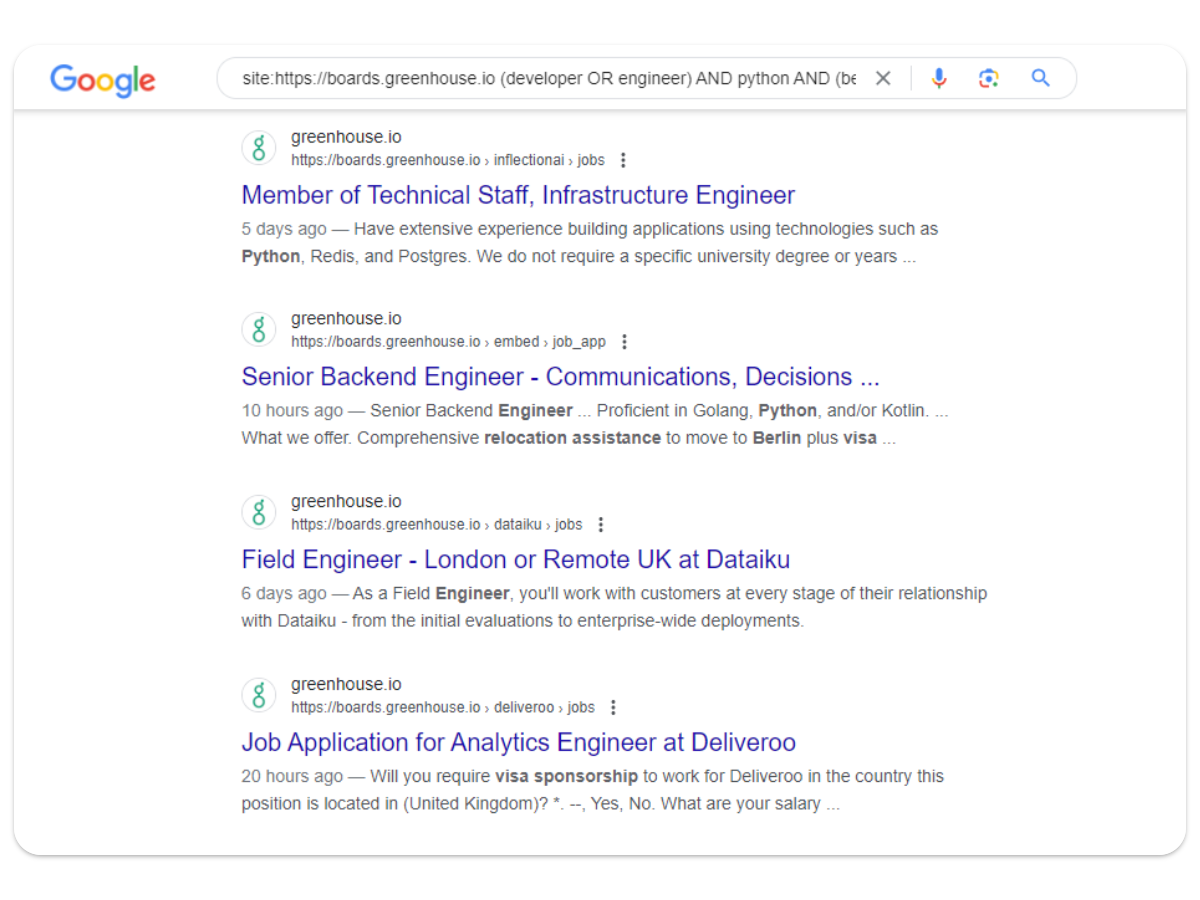1200x900 pixels.
Task: Click boards.greenhouse.io inflectionai jobs URL breadcrumb
Action: 447,160
